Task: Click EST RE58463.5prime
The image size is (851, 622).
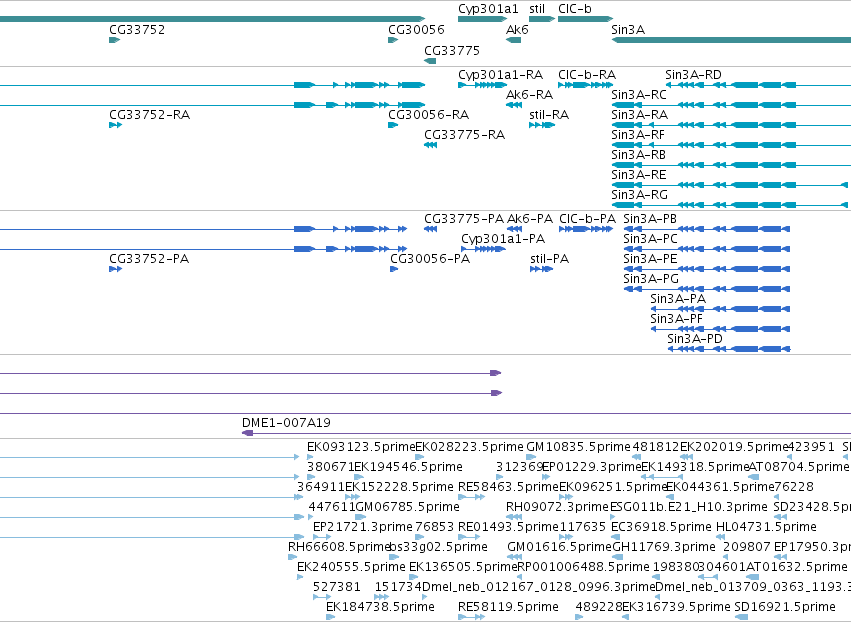Action: [x=508, y=487]
